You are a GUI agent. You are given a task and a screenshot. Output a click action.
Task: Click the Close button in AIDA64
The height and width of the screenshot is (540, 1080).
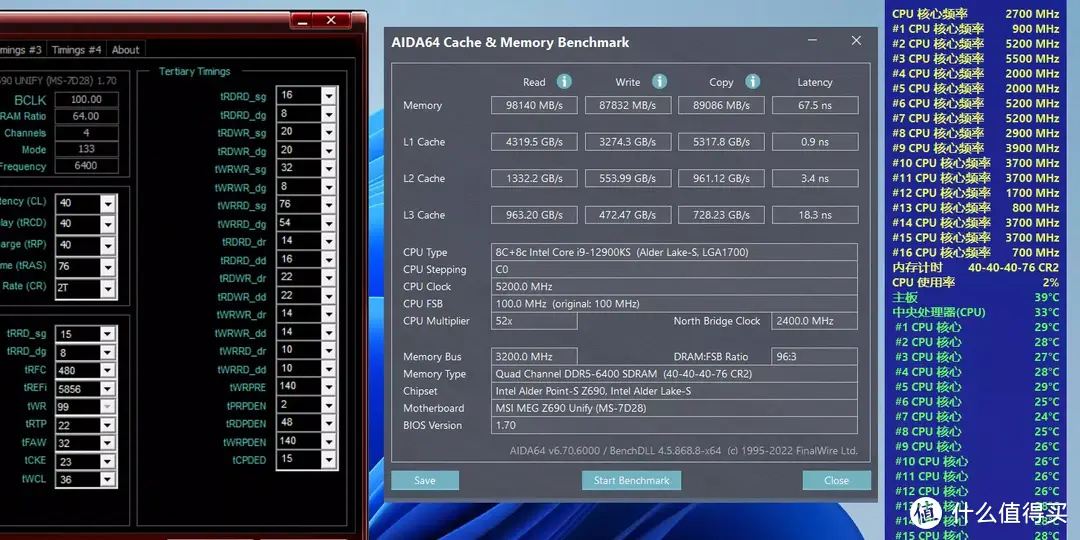836,480
